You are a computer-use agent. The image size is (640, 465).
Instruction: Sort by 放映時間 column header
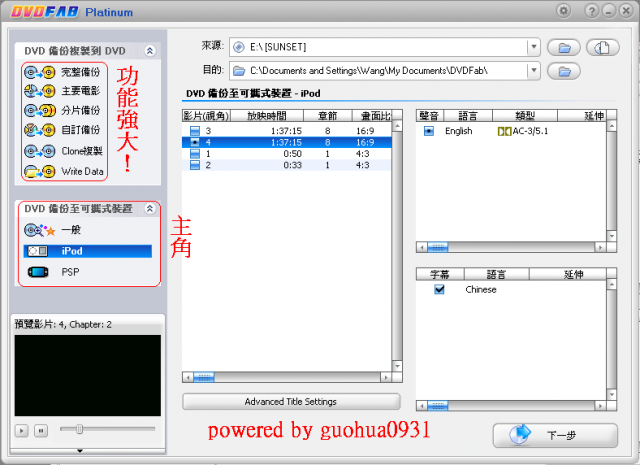(267, 116)
